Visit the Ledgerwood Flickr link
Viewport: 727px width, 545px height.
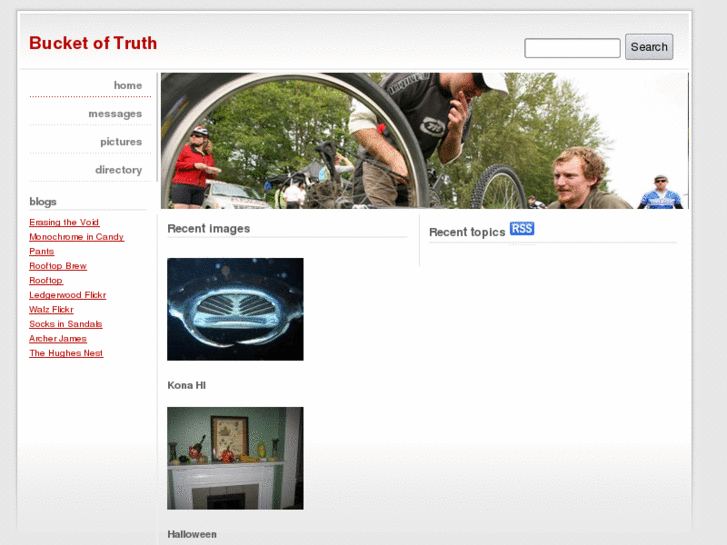coord(68,295)
